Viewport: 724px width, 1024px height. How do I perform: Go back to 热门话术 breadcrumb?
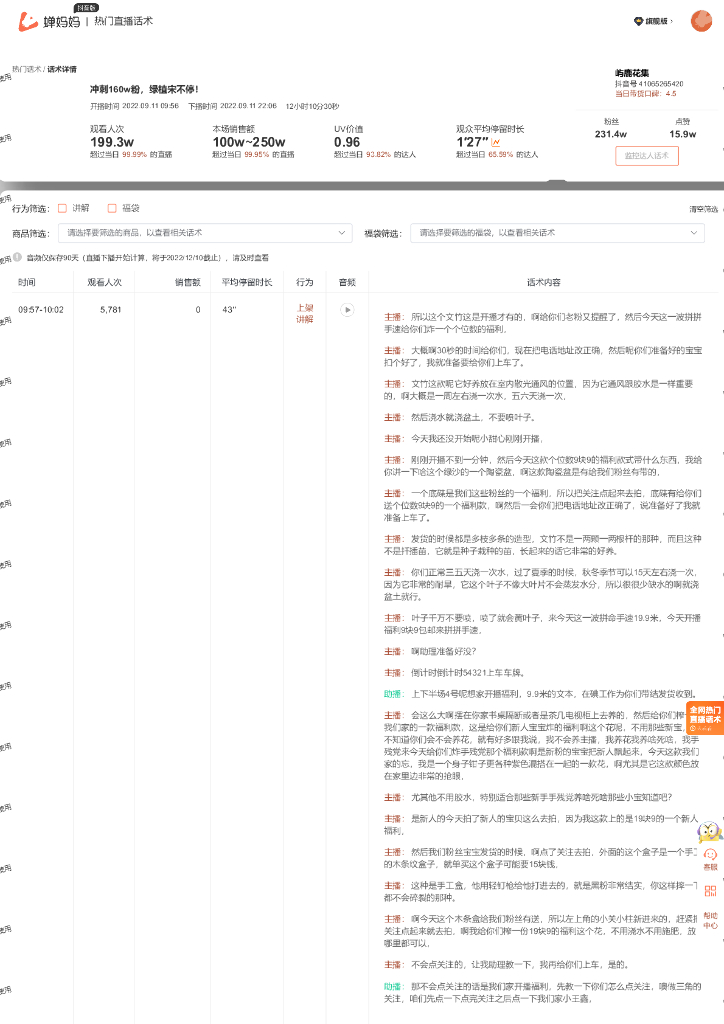(x=26, y=69)
